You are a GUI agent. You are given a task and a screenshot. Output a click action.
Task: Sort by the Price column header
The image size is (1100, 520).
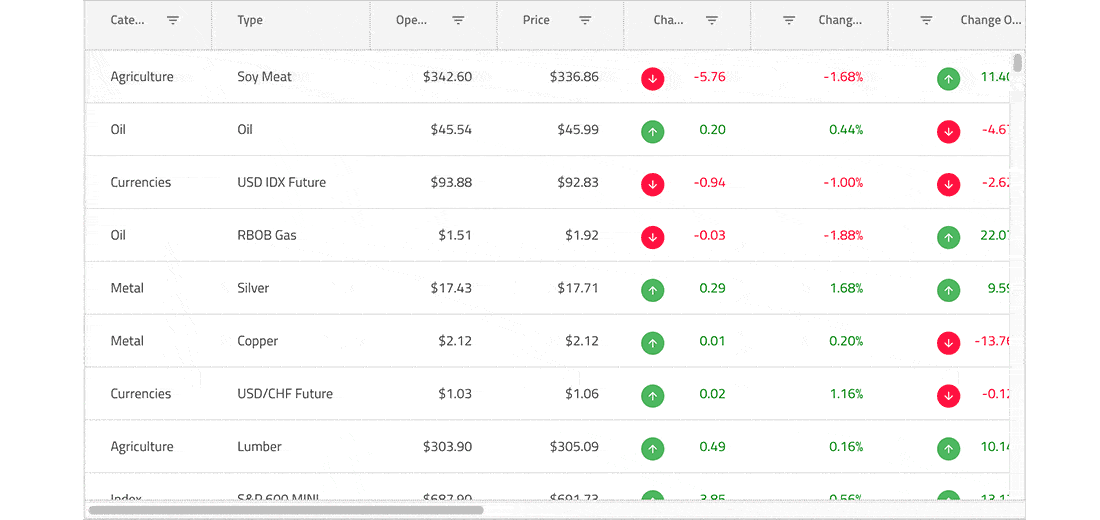536,20
